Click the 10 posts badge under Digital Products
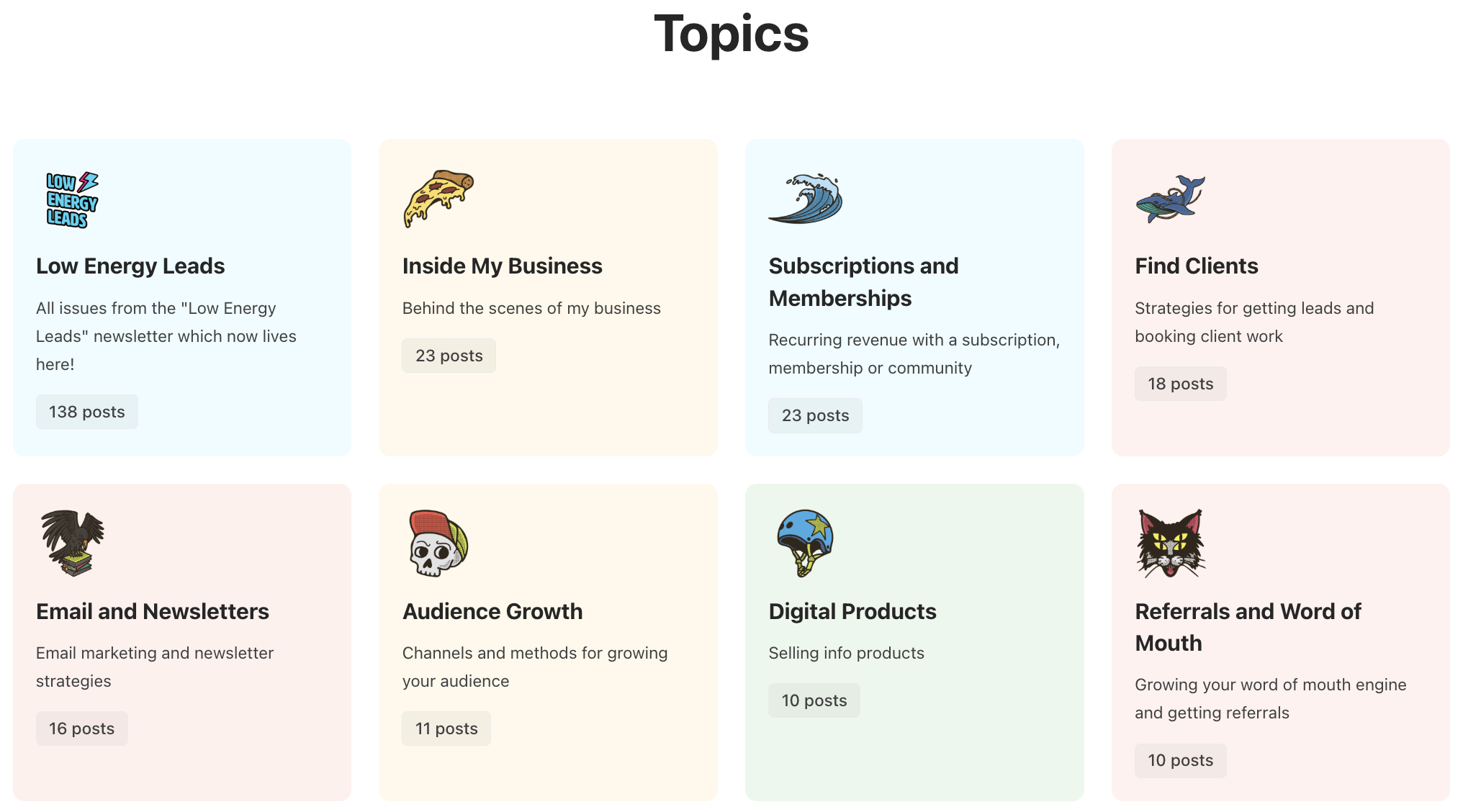This screenshot has width=1463, height=812. [814, 700]
